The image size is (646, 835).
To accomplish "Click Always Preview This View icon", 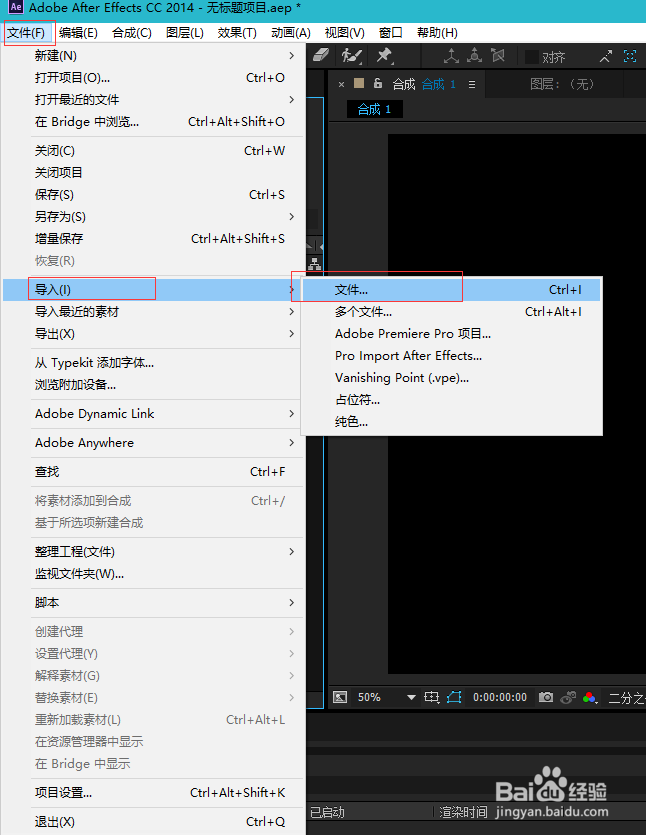I will click(x=340, y=697).
